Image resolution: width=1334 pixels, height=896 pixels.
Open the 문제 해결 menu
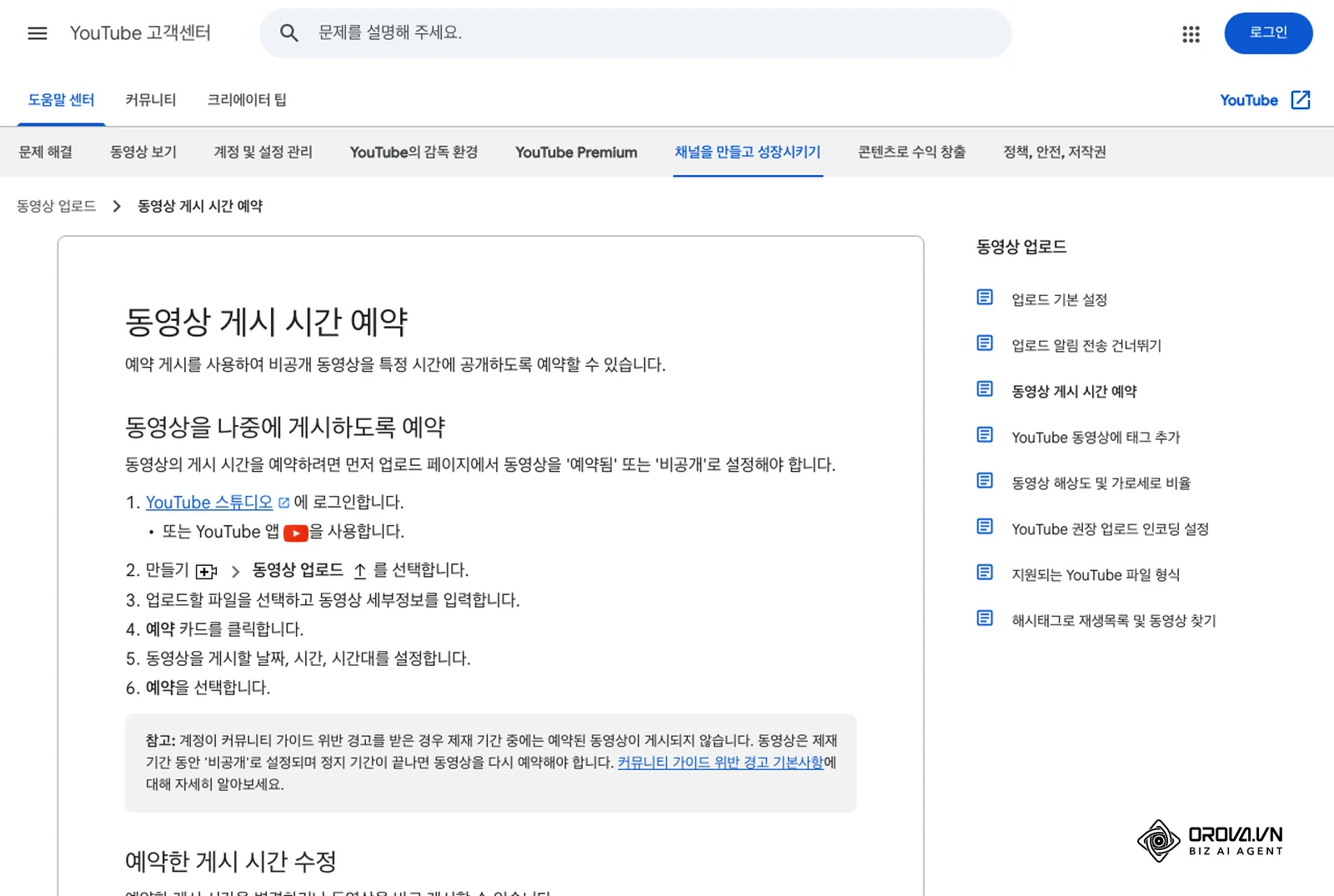[46, 152]
